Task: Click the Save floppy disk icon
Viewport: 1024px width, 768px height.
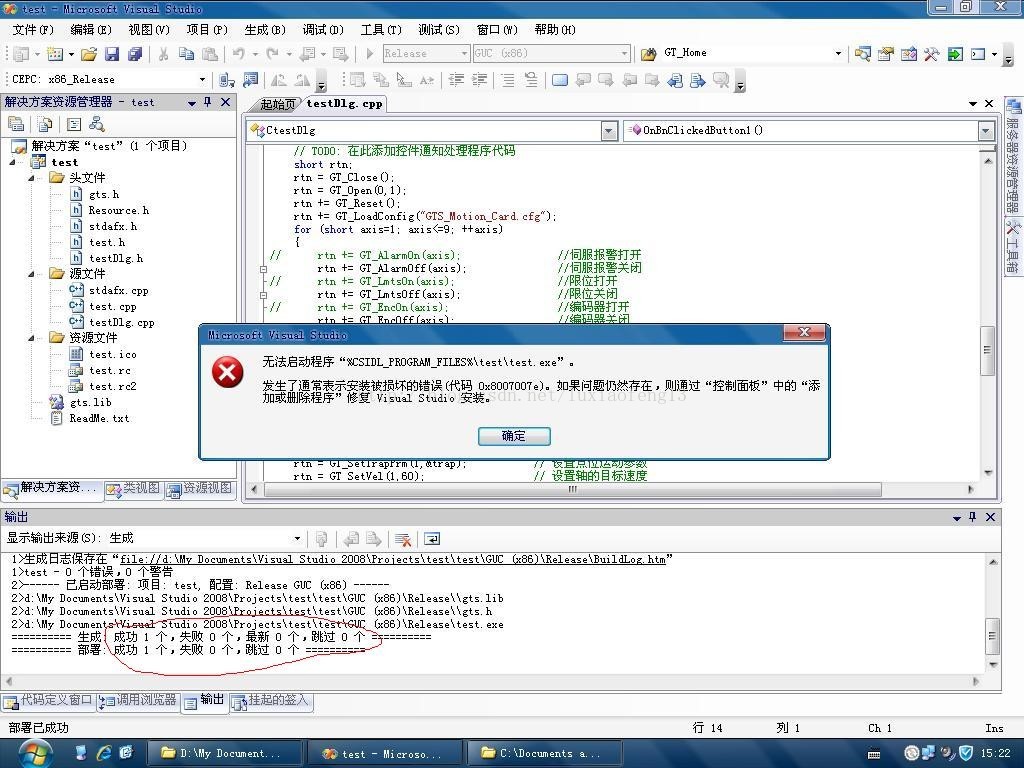Action: click(112, 54)
